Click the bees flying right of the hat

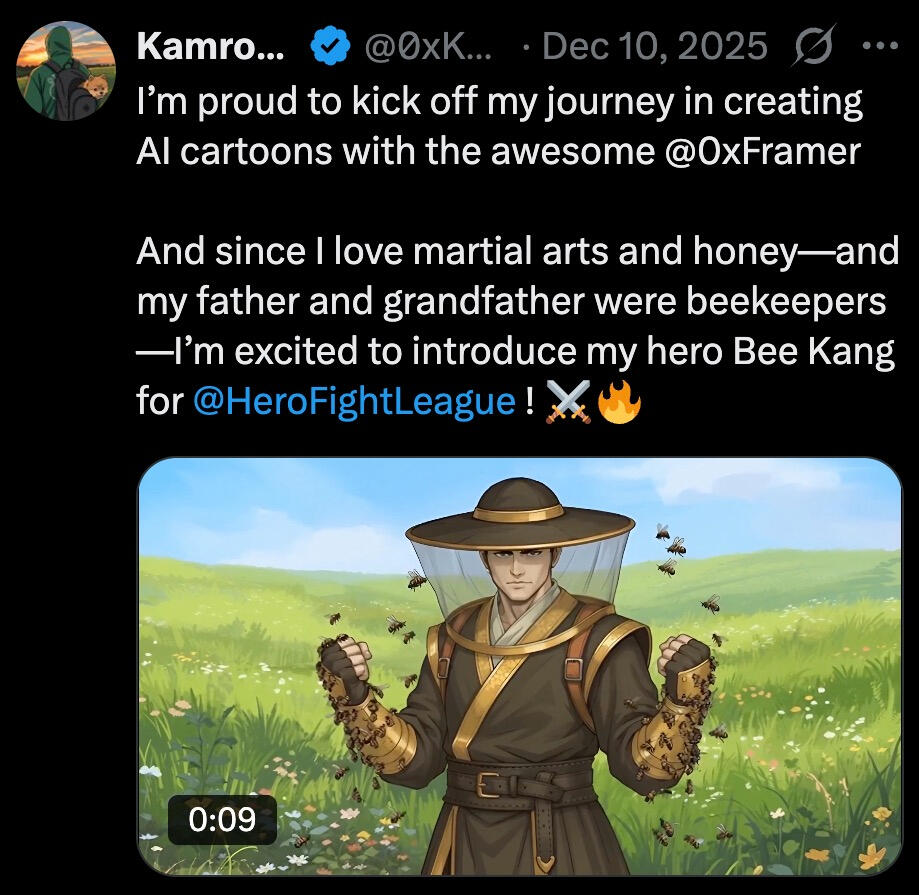672,546
